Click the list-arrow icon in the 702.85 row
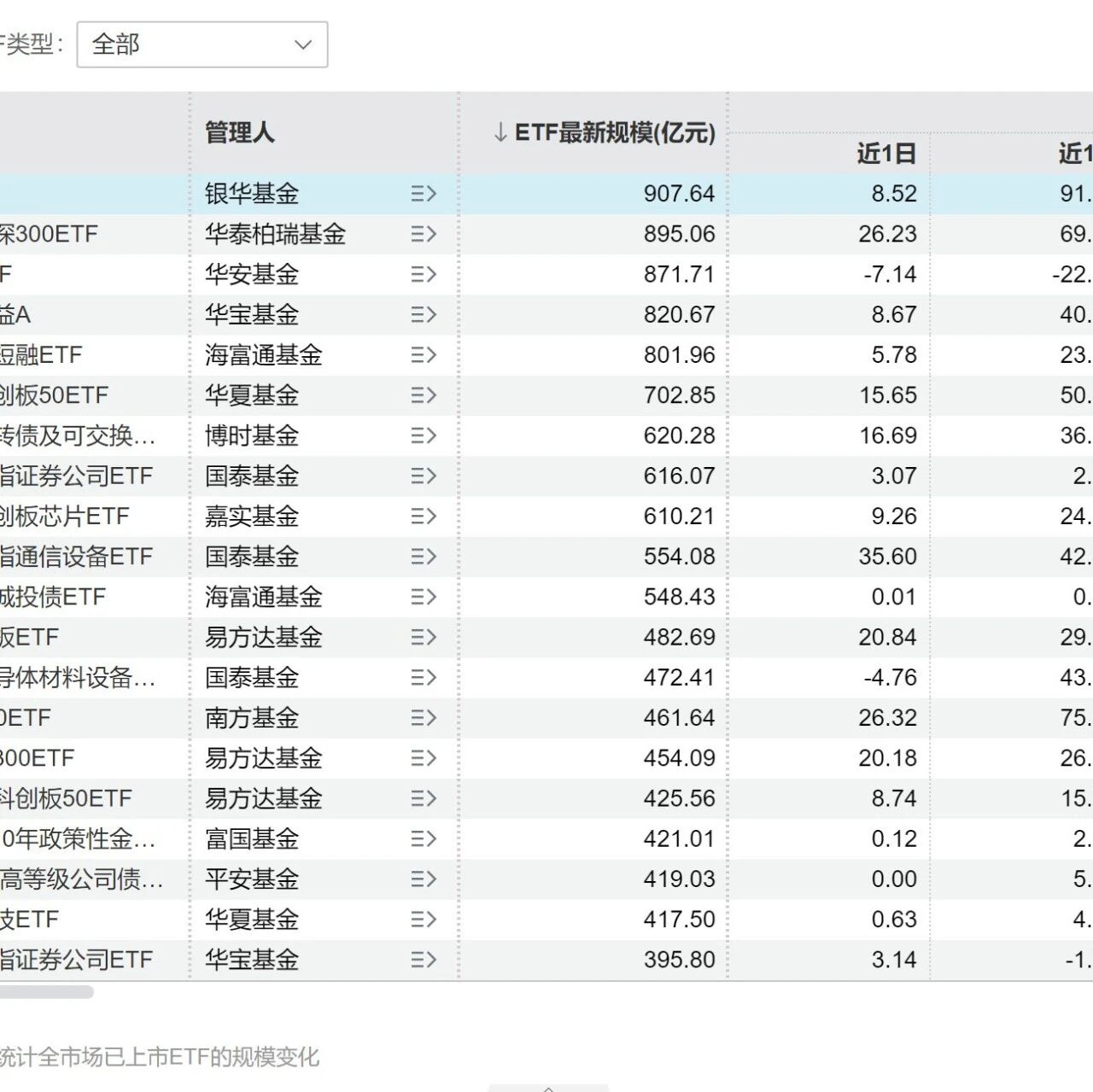The width and height of the screenshot is (1093, 1092). pyautogui.click(x=424, y=395)
